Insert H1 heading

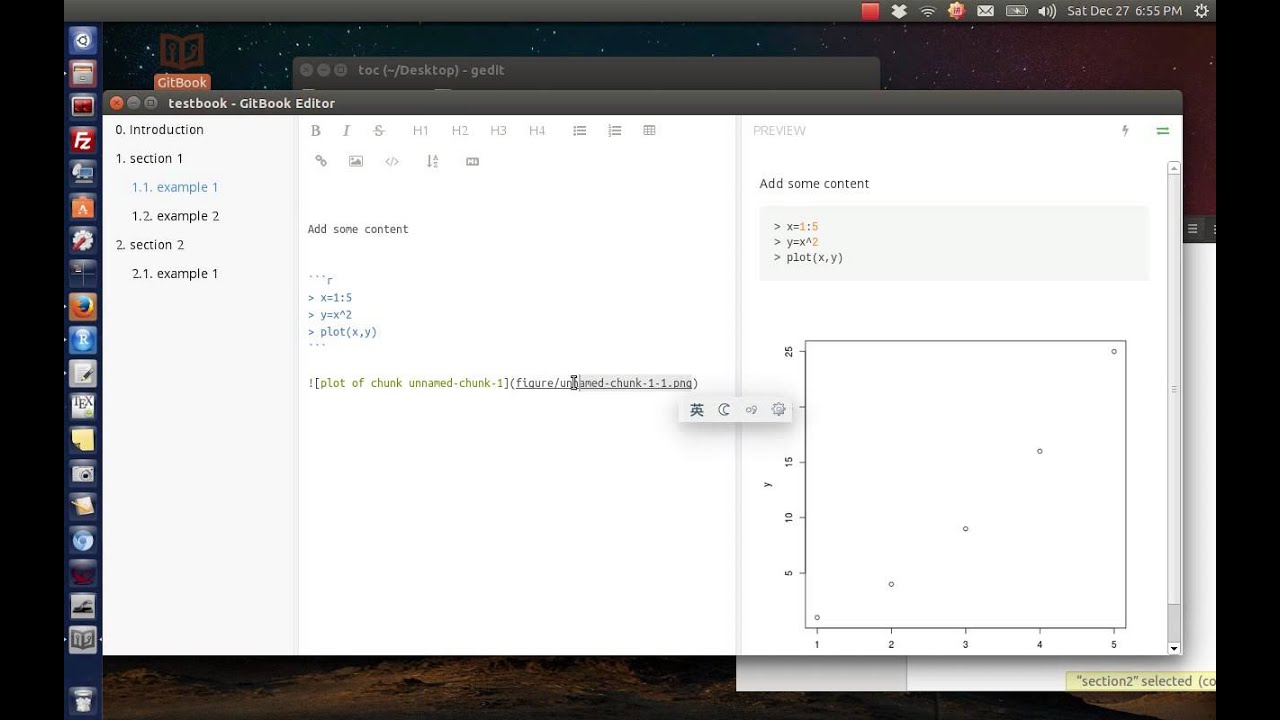point(421,131)
